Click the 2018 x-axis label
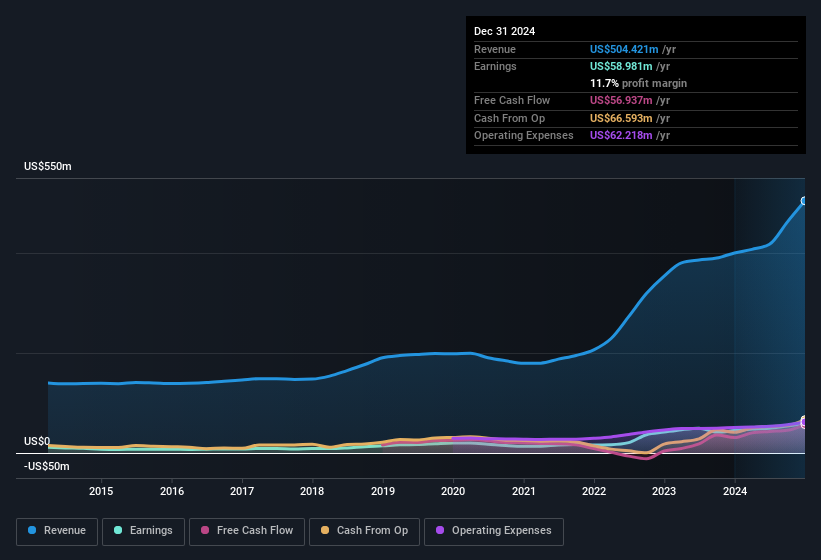Viewport: 821px width, 560px height. pos(312,491)
